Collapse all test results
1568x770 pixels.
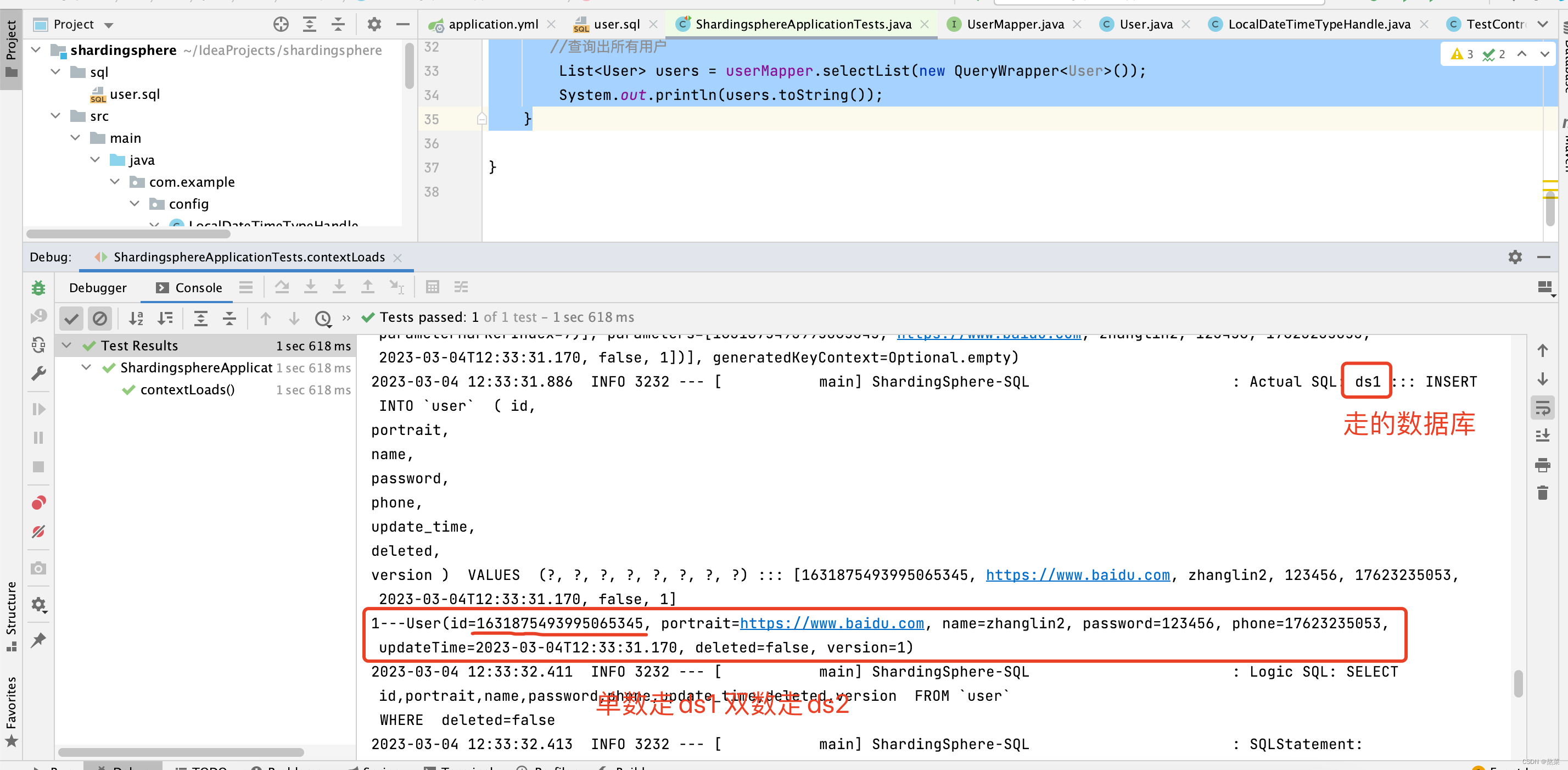point(229,318)
